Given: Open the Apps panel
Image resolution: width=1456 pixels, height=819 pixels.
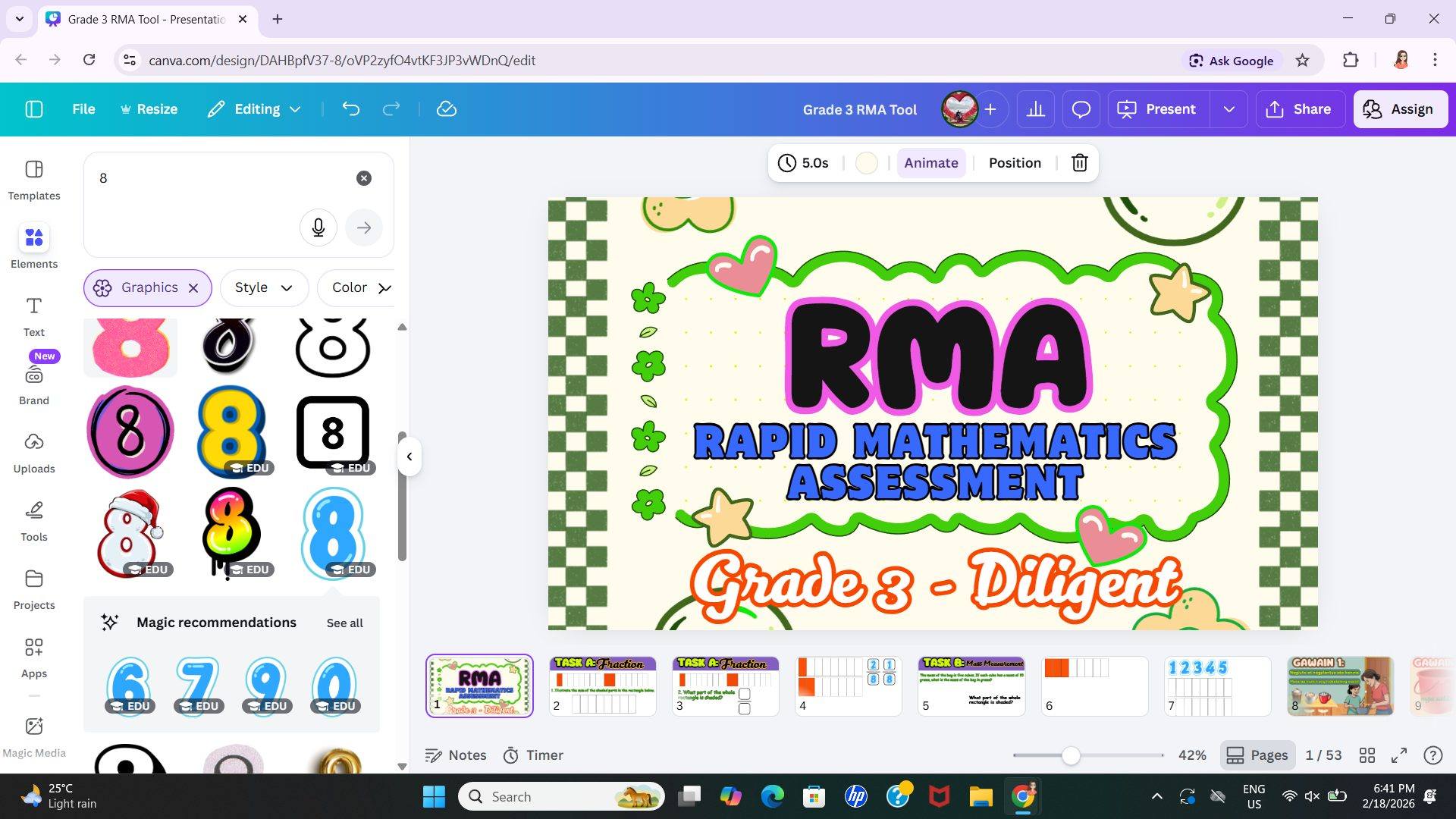Looking at the screenshot, I should point(34,658).
